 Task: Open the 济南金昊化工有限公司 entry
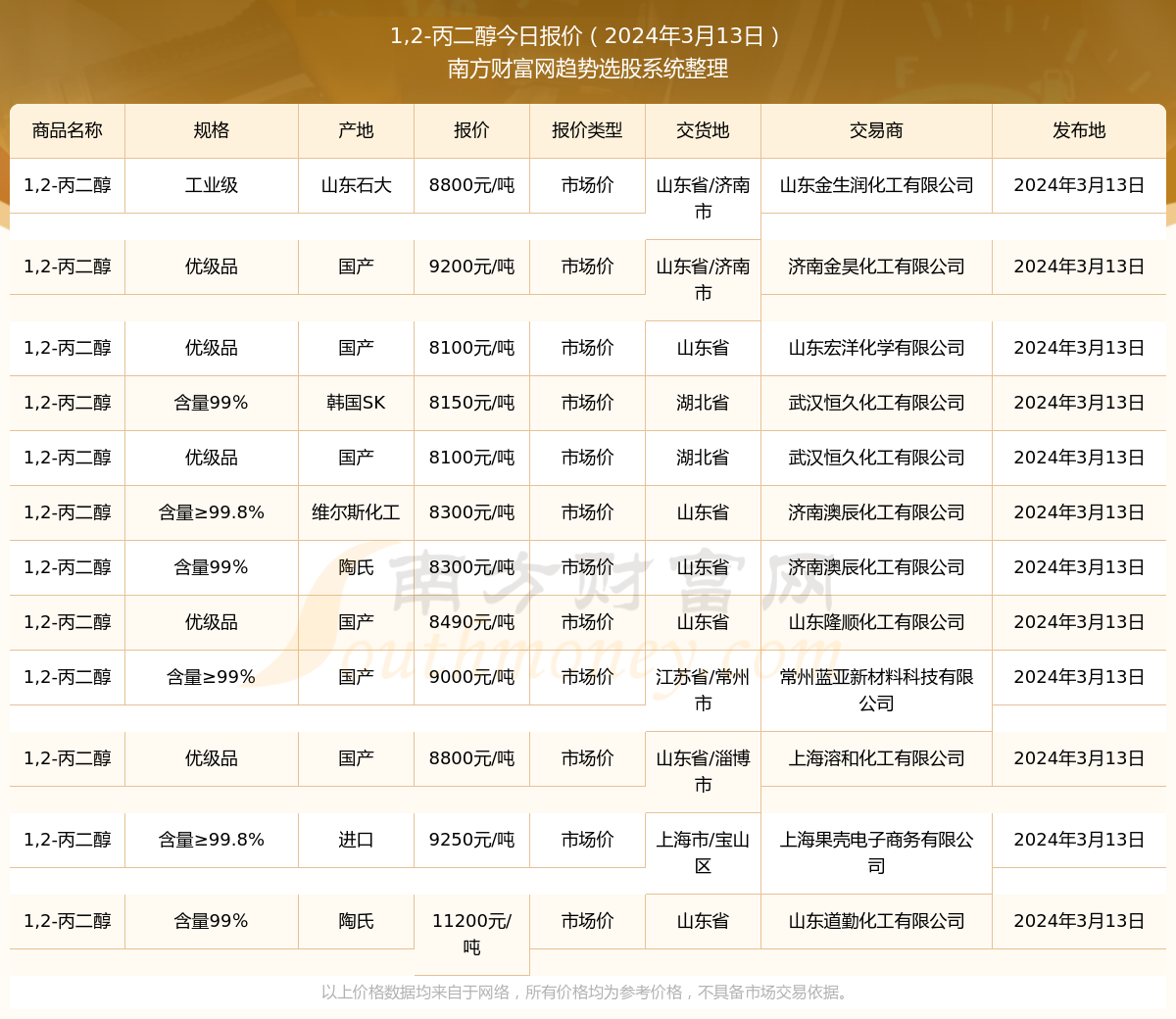click(876, 266)
